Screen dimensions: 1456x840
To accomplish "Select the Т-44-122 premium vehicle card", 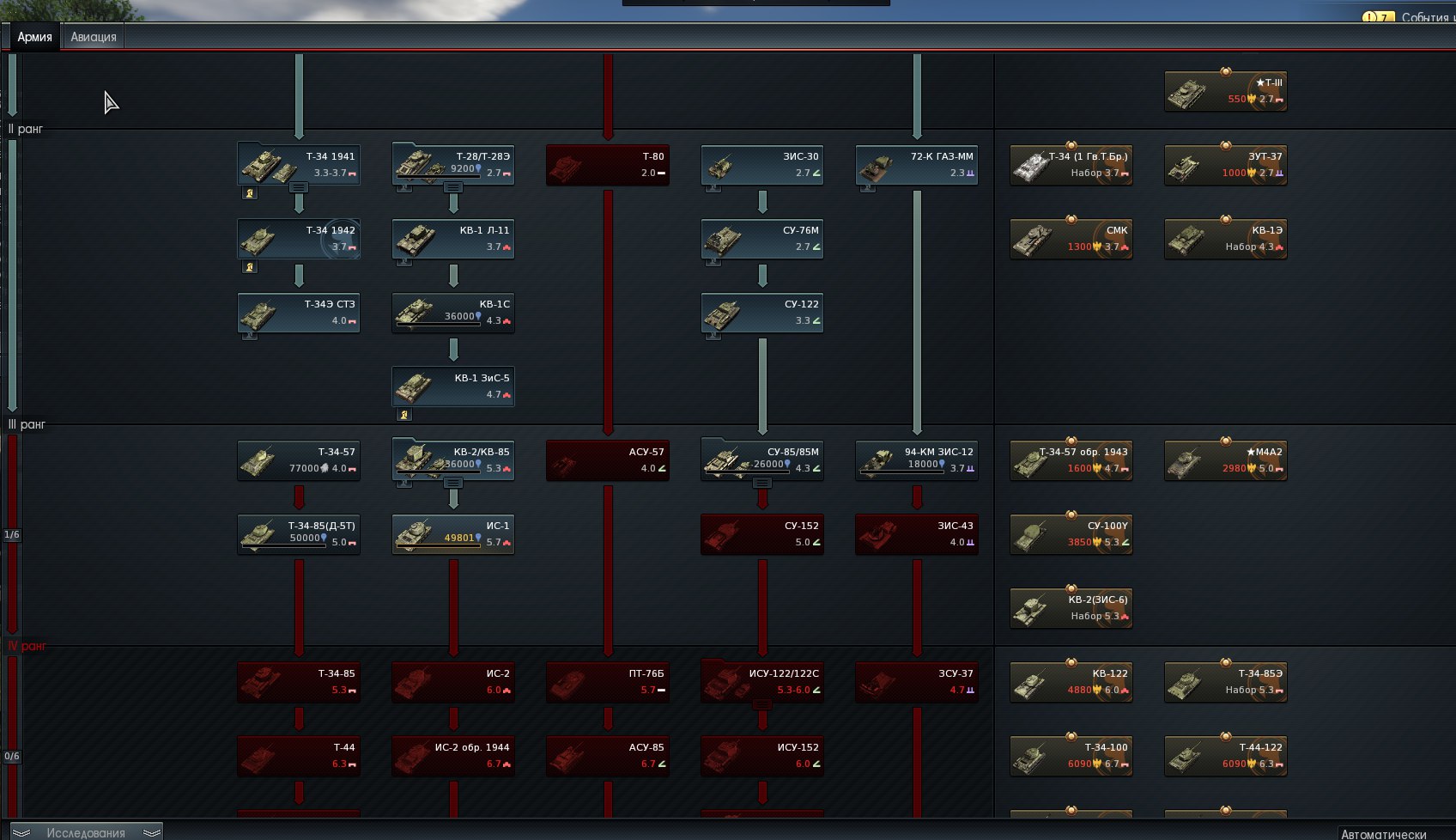I will pos(1225,756).
